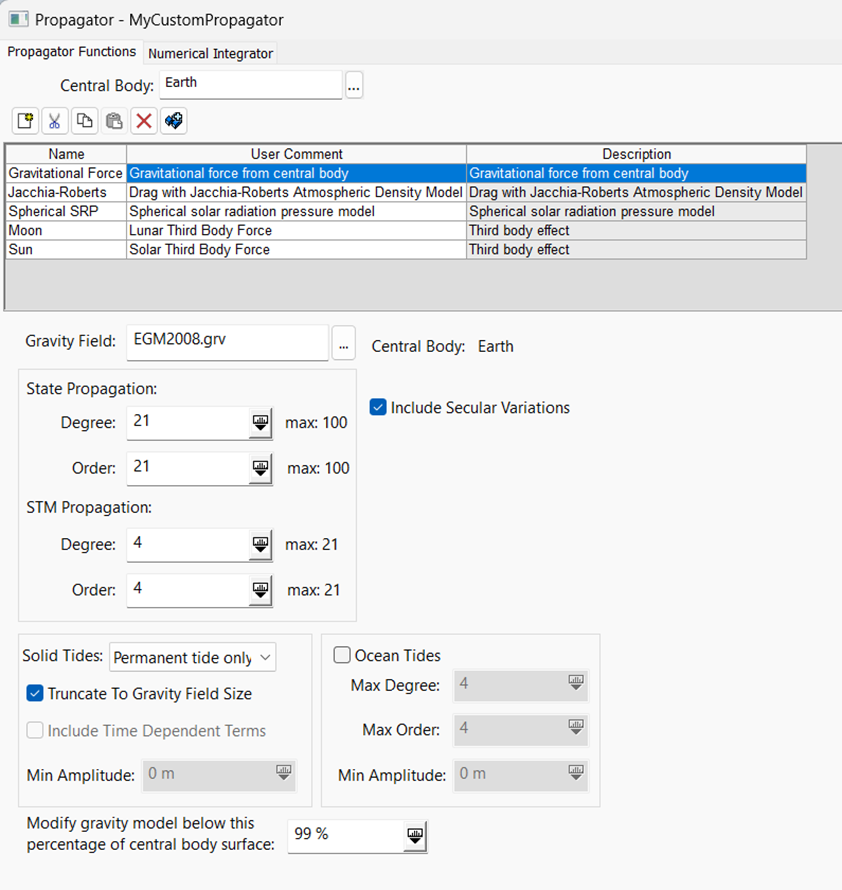This screenshot has height=890, width=842.
Task: Click 'Lunar Third Body Force' comment cell
Action: [x=296, y=230]
